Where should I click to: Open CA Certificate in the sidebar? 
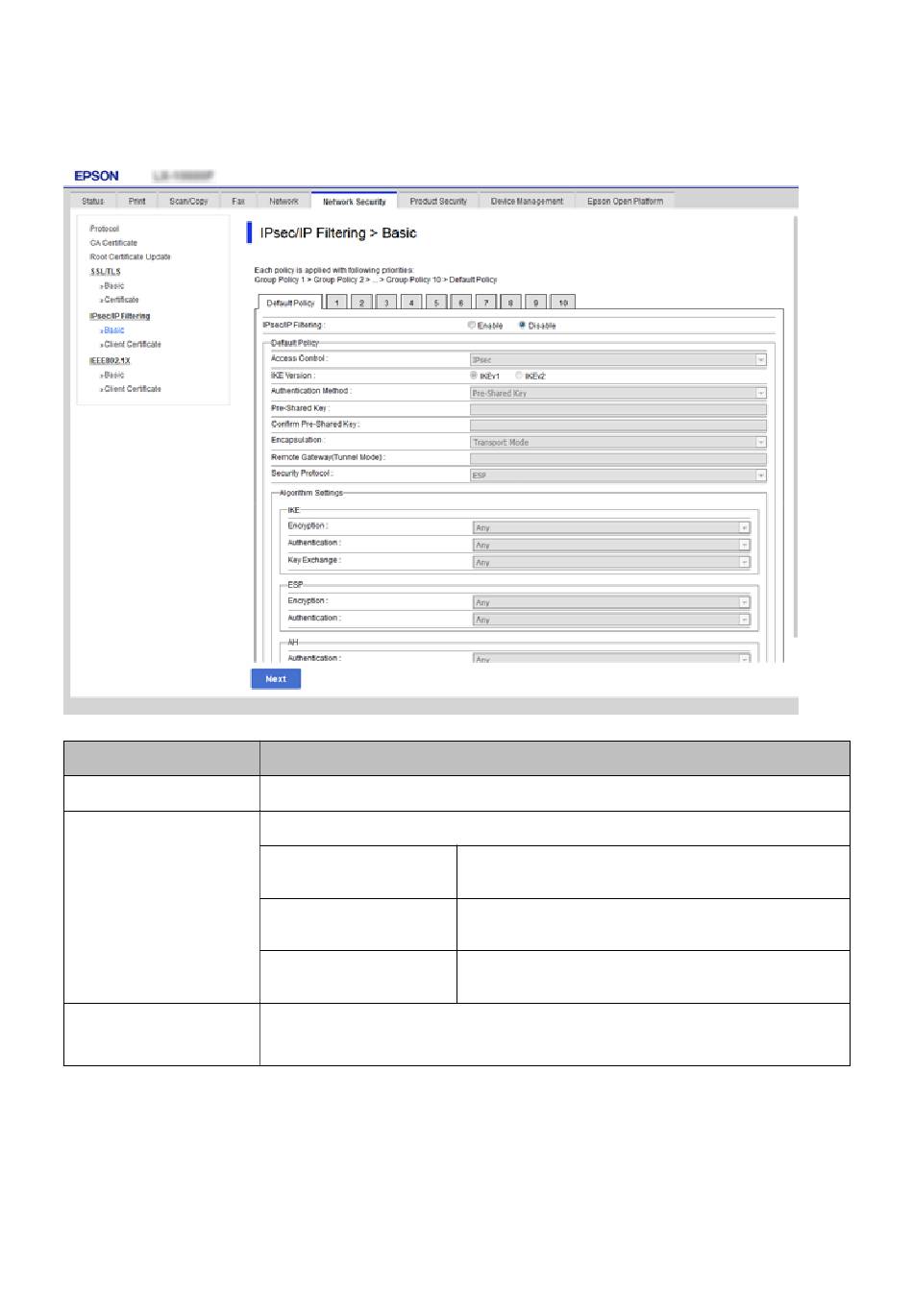coord(113,243)
